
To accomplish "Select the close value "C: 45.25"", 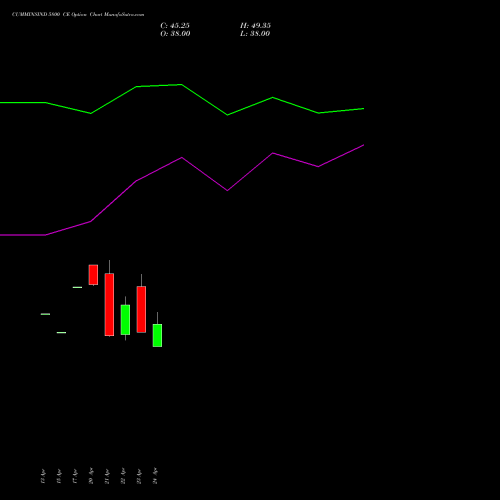I will pyautogui.click(x=175, y=26).
